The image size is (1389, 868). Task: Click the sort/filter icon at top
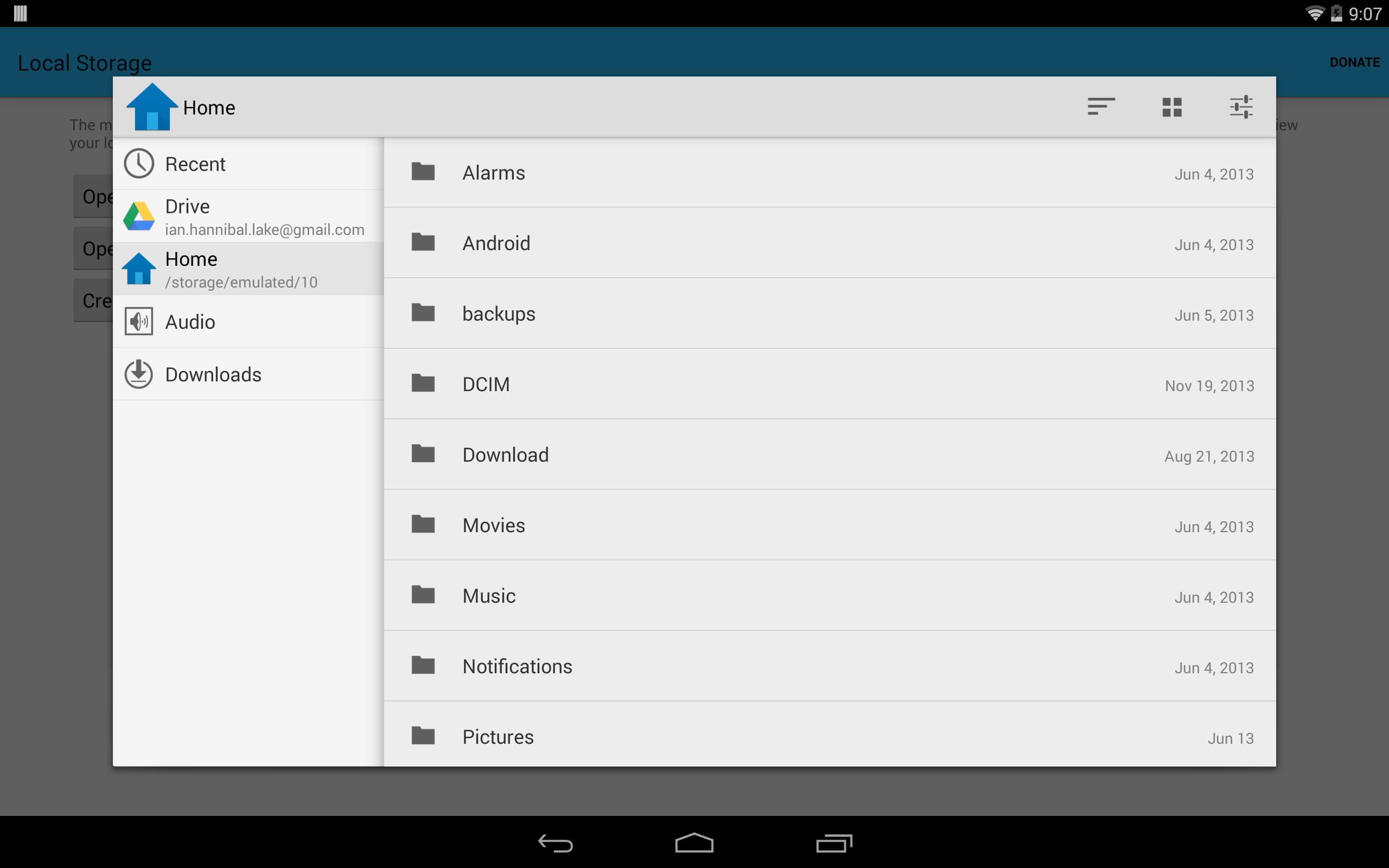(1100, 106)
